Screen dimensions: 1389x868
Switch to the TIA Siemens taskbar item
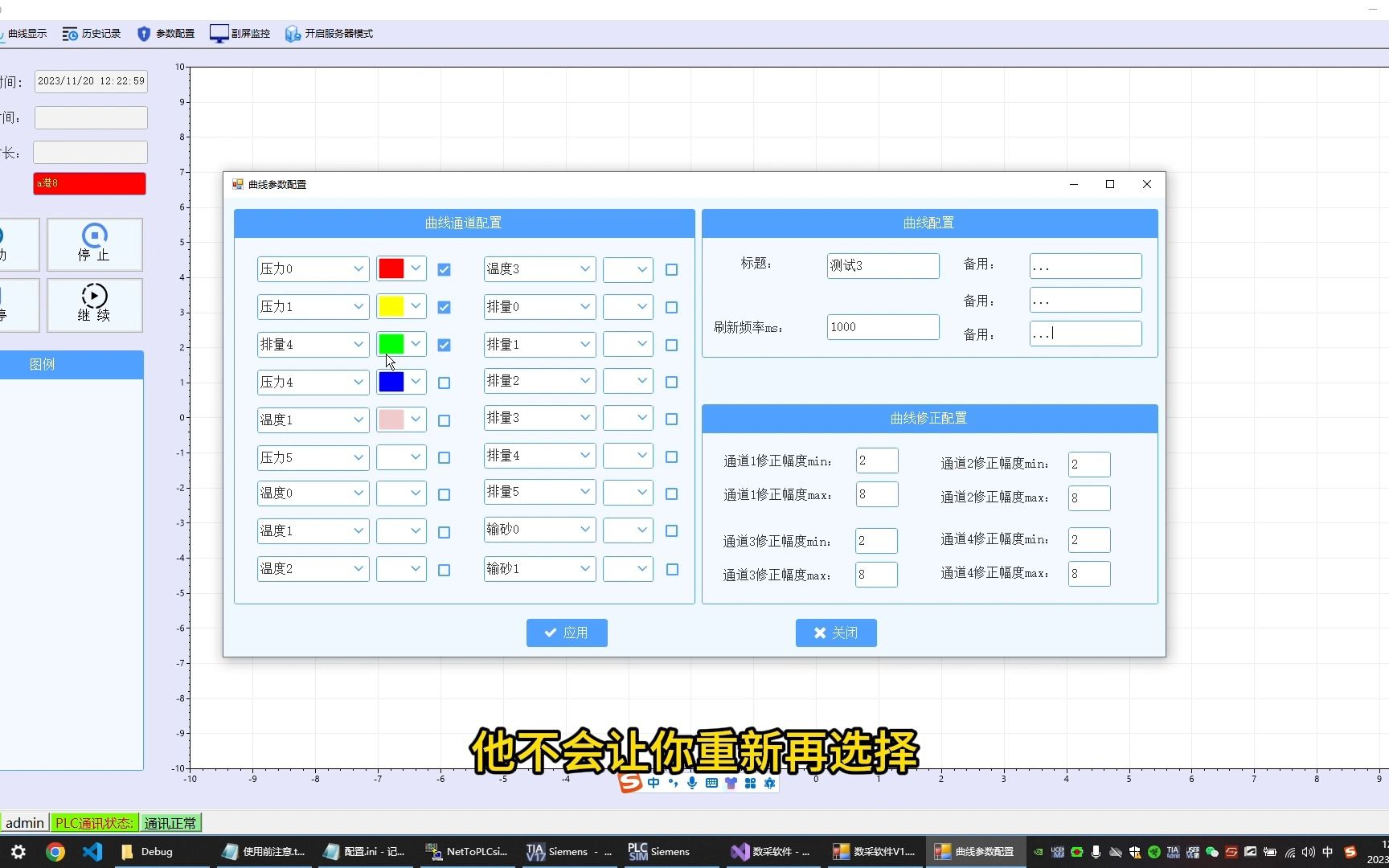coord(568,852)
